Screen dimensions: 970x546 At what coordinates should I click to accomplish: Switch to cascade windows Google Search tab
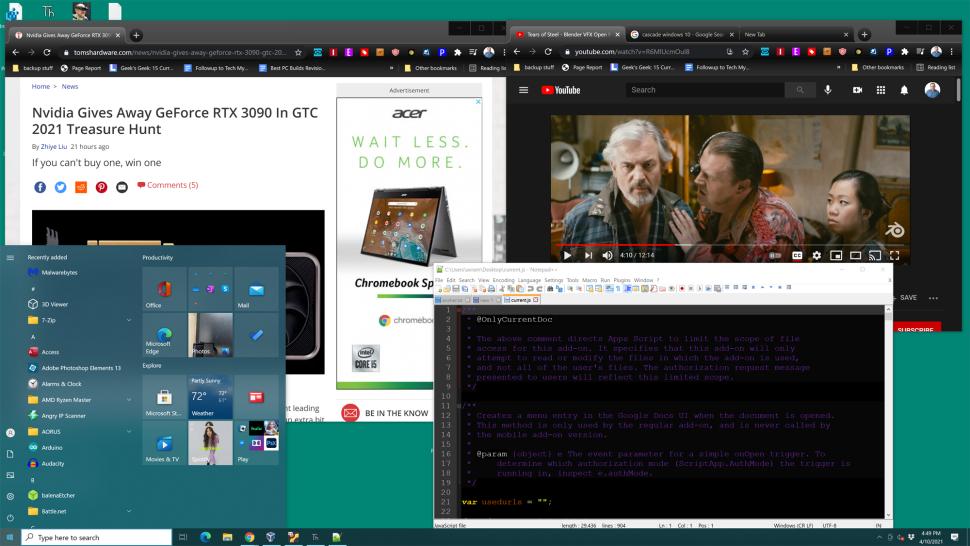click(x=682, y=35)
